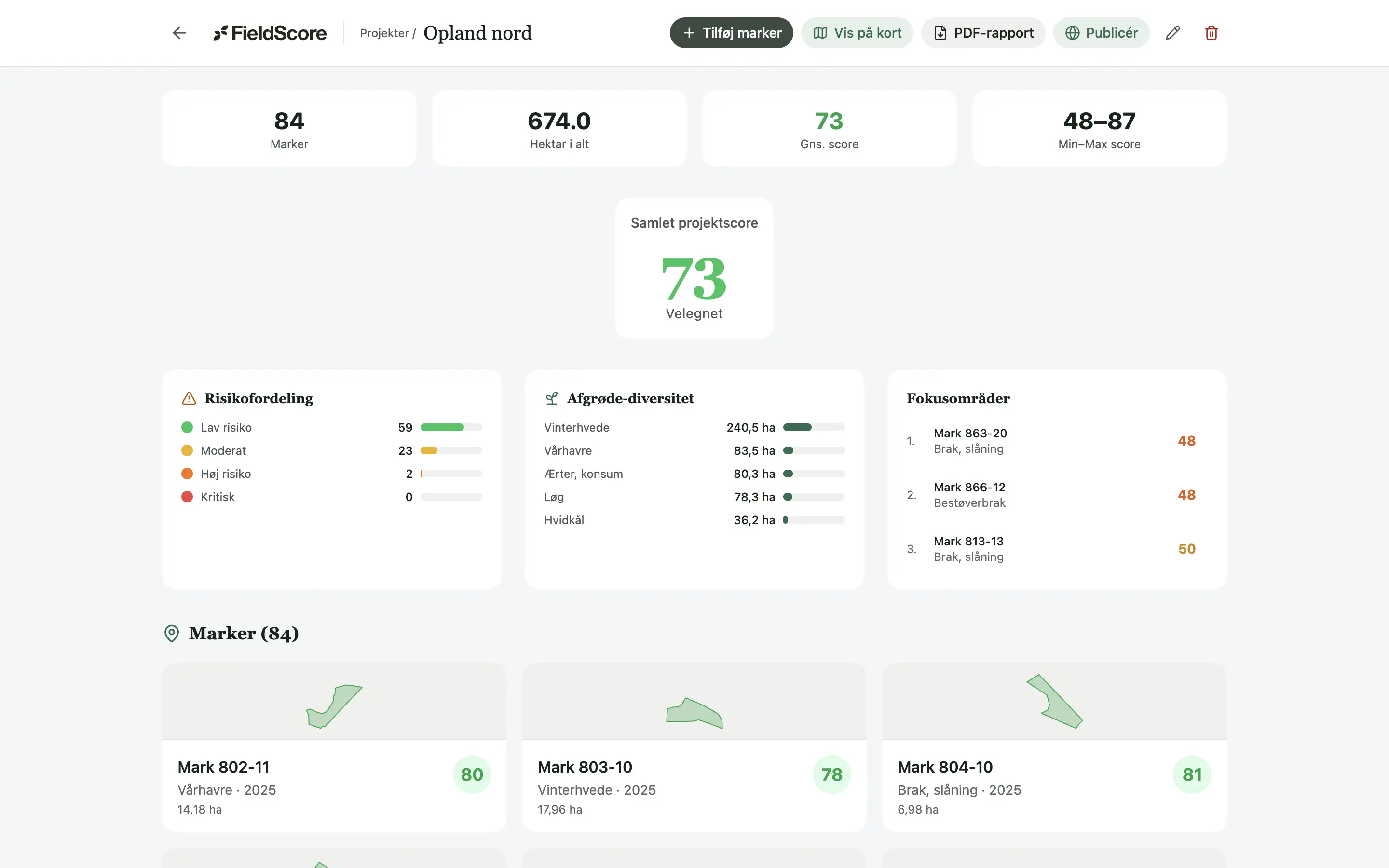Click the orange Høj risiko dot
Image resolution: width=1389 pixels, height=868 pixels.
[187, 474]
